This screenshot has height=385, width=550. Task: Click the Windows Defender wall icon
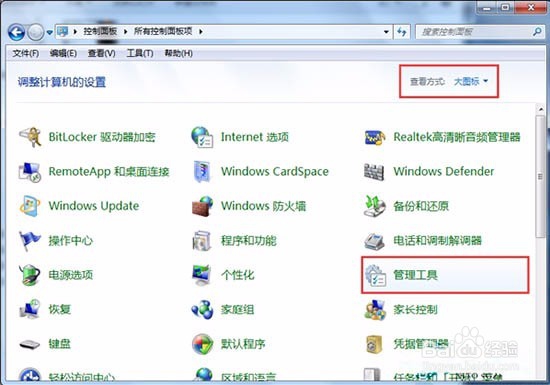tap(375, 171)
